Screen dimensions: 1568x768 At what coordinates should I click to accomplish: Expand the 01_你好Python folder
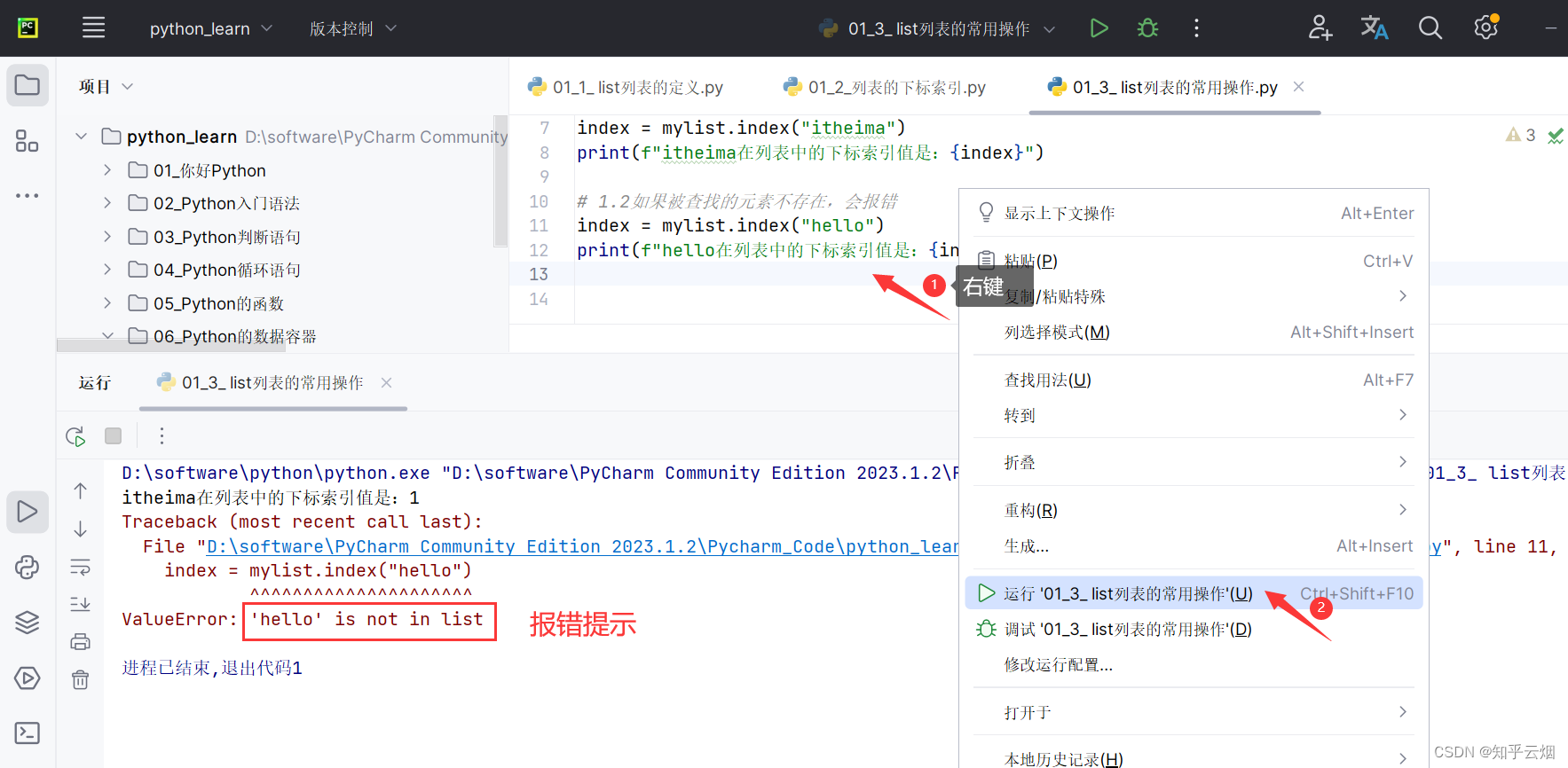pyautogui.click(x=107, y=170)
